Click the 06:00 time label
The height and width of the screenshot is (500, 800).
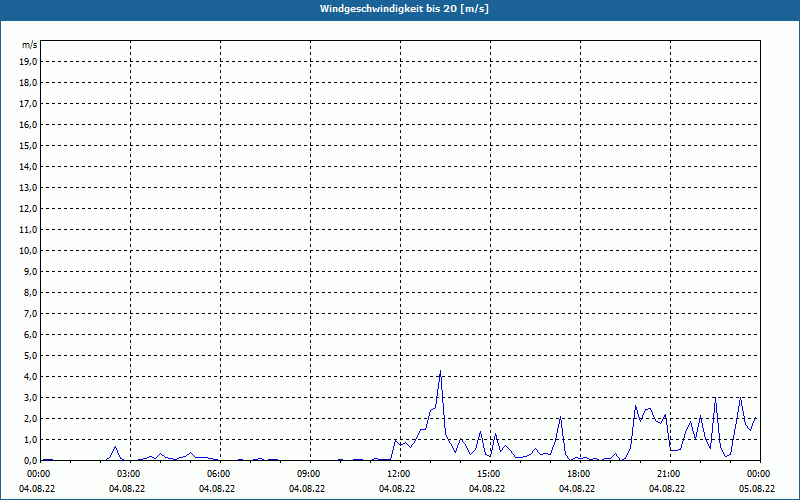pyautogui.click(x=220, y=474)
